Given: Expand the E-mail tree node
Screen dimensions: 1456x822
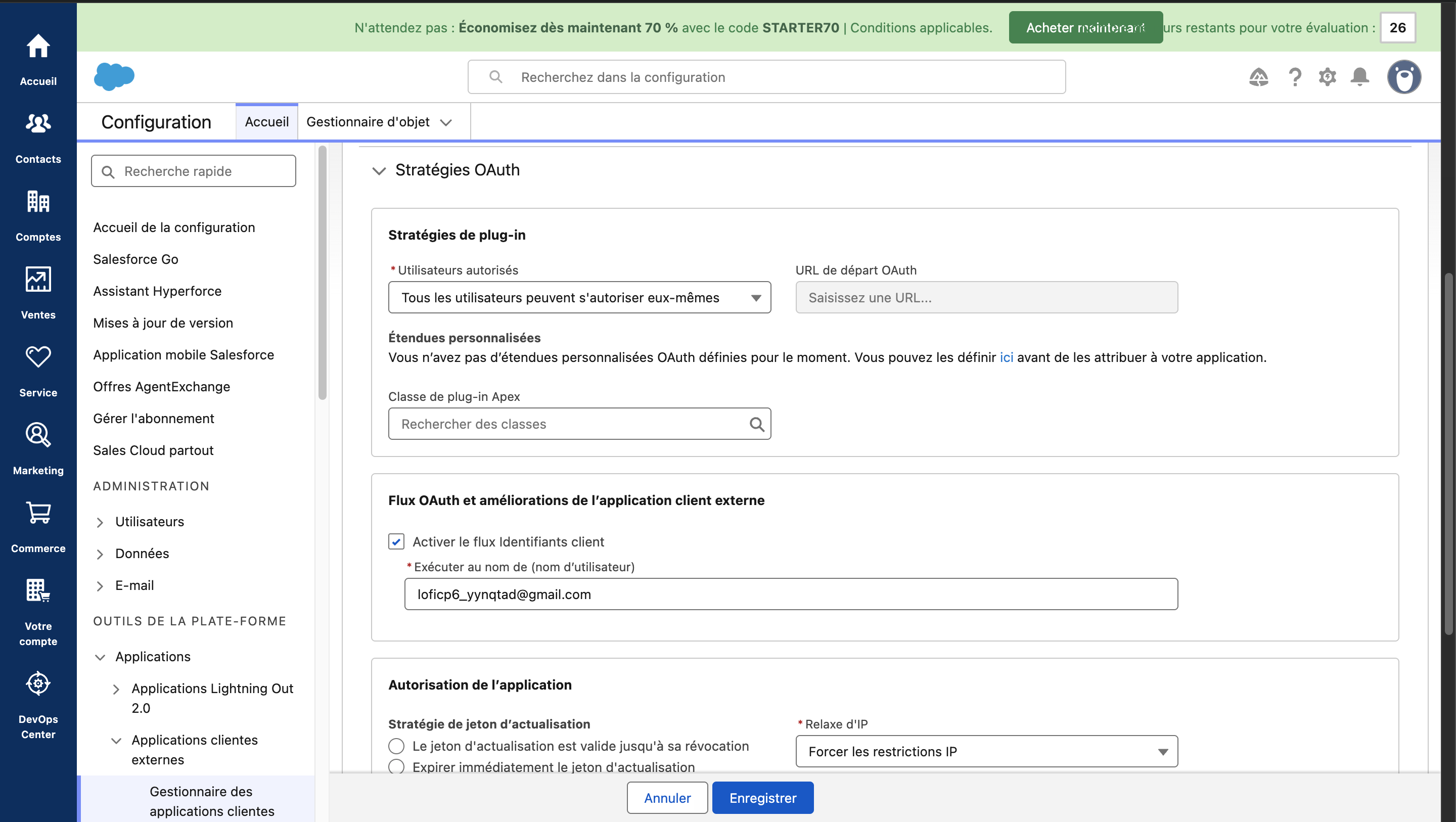Looking at the screenshot, I should 100,586.
